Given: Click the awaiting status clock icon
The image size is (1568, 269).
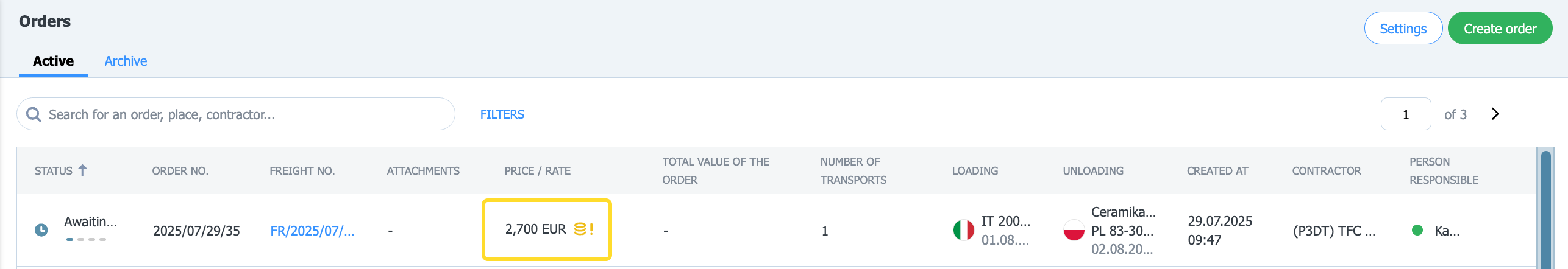Looking at the screenshot, I should [41, 230].
